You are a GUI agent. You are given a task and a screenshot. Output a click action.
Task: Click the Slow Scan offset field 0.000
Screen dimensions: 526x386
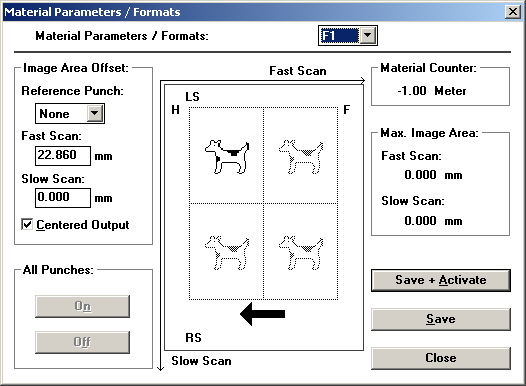click(x=63, y=198)
